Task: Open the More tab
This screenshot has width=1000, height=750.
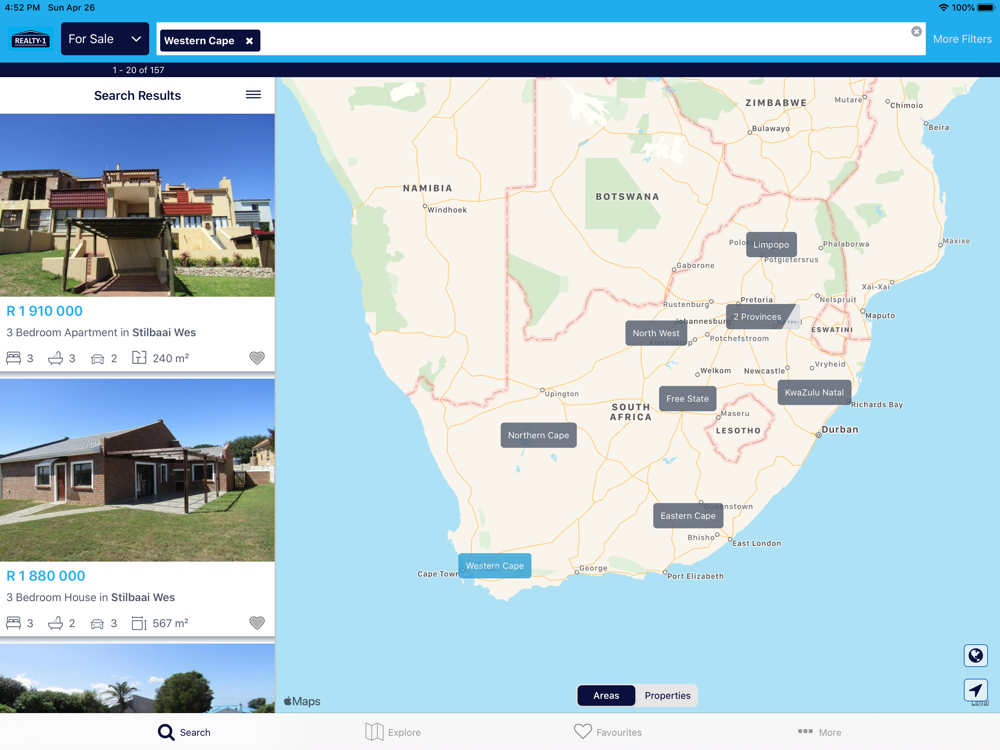Action: [x=820, y=732]
